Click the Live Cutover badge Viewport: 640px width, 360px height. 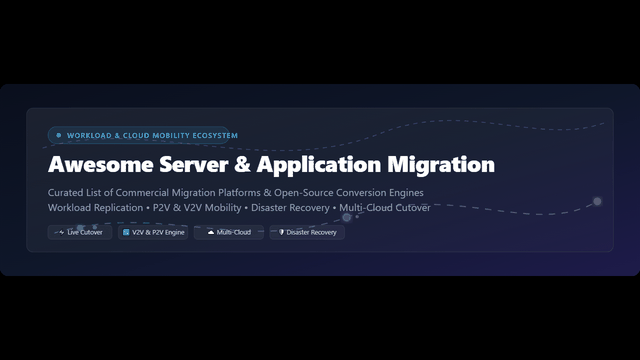[80, 232]
